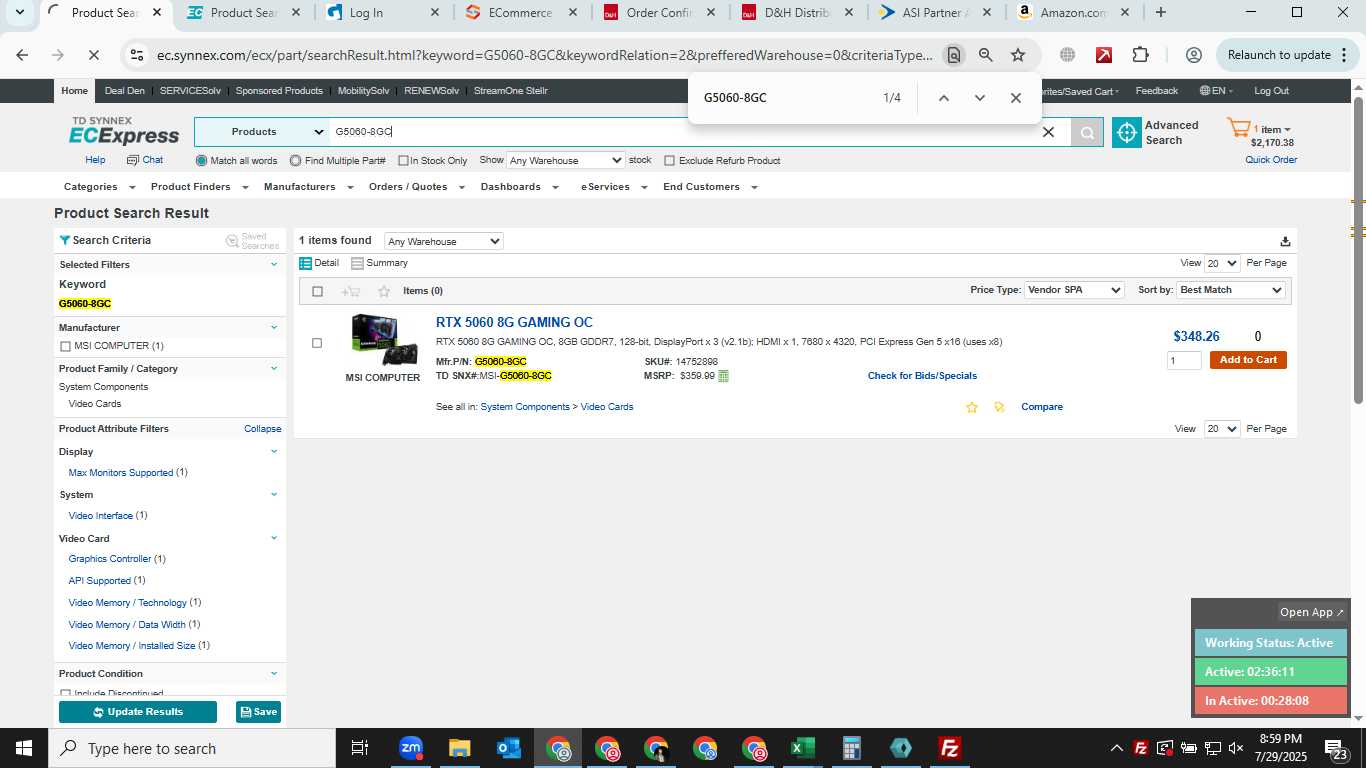This screenshot has width=1366, height=768.
Task: Click add-to-cart icon in Items header
Action: (350, 291)
